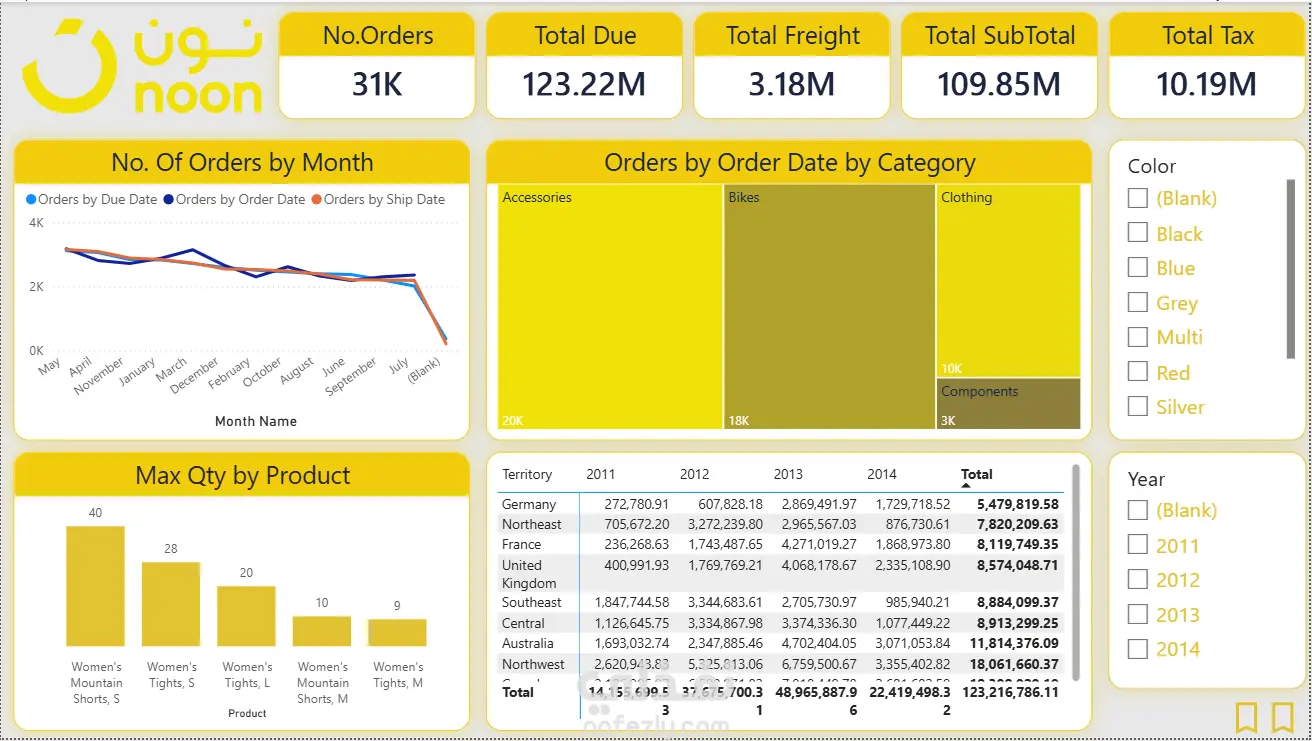Click the Color slicer scrollbar
Screen dimensions: 1312x741
click(1291, 268)
